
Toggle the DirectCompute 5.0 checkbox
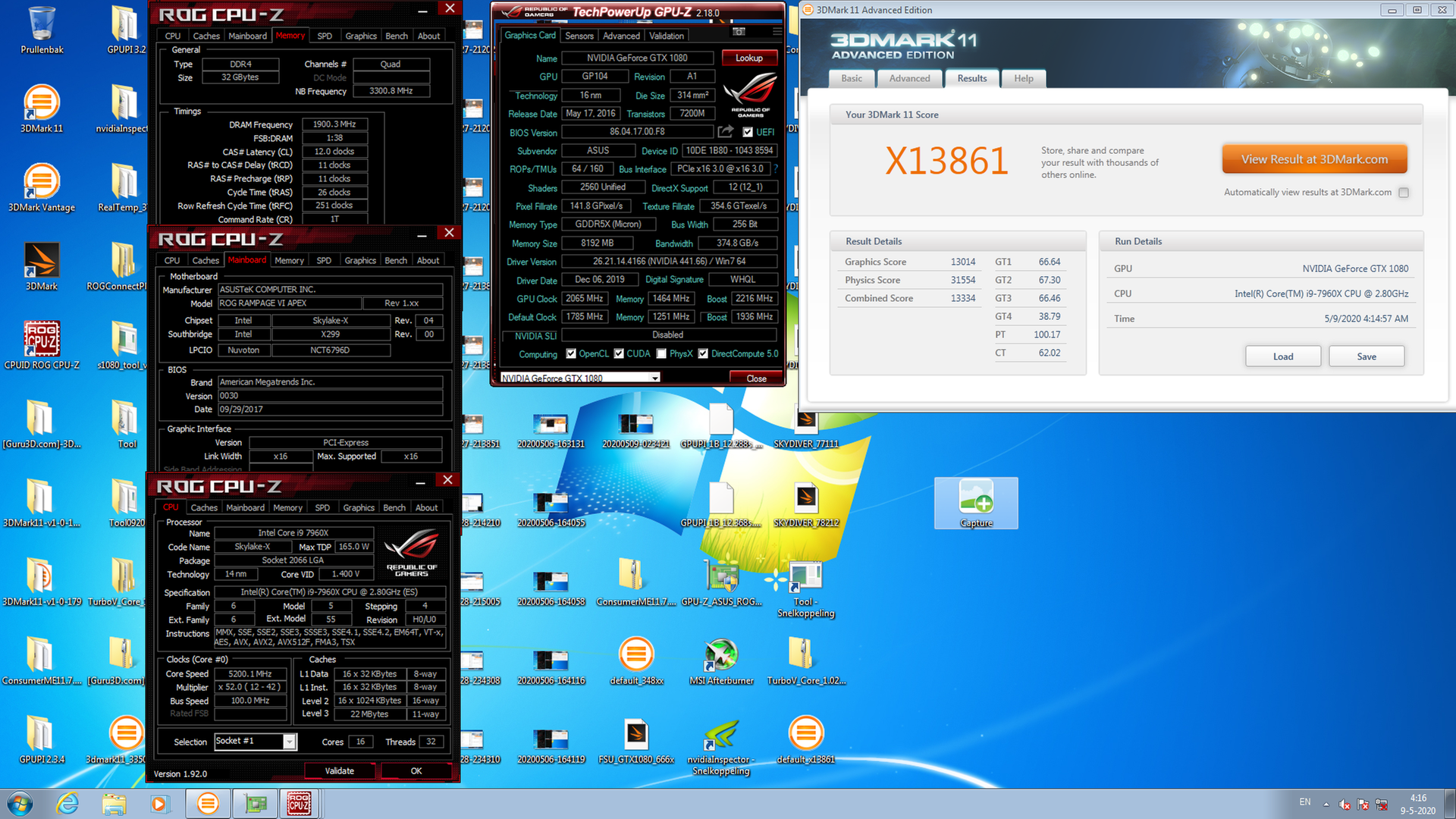703,353
